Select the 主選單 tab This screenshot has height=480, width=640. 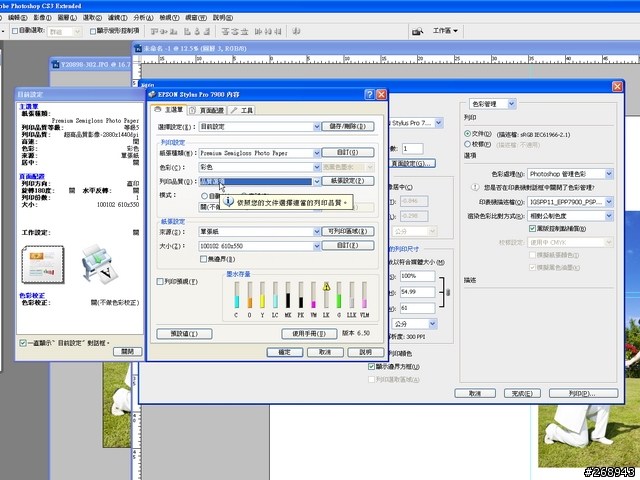[x=169, y=110]
